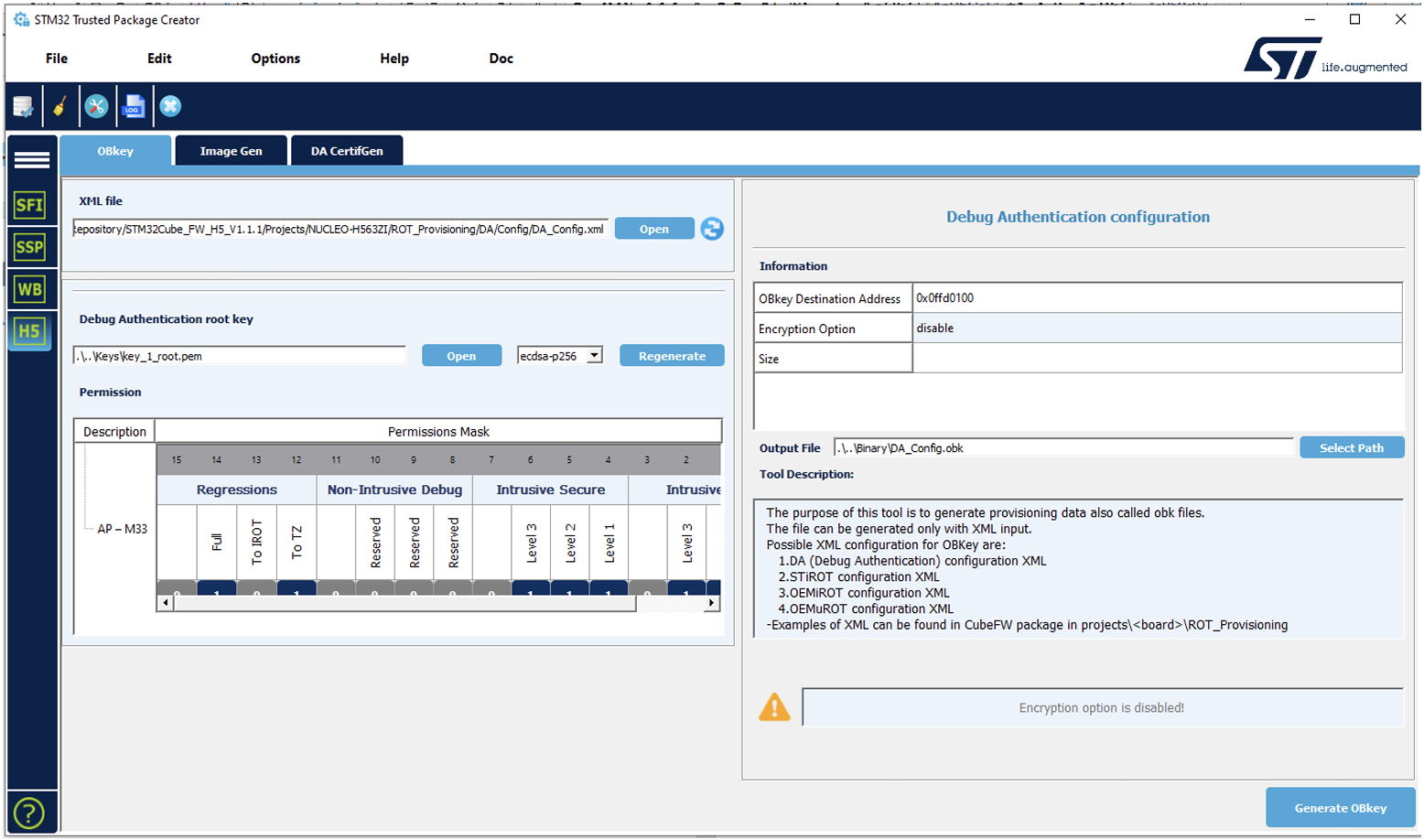The width and height of the screenshot is (1424, 840).
Task: Click the permissions scrollbar right arrow
Action: point(711,603)
